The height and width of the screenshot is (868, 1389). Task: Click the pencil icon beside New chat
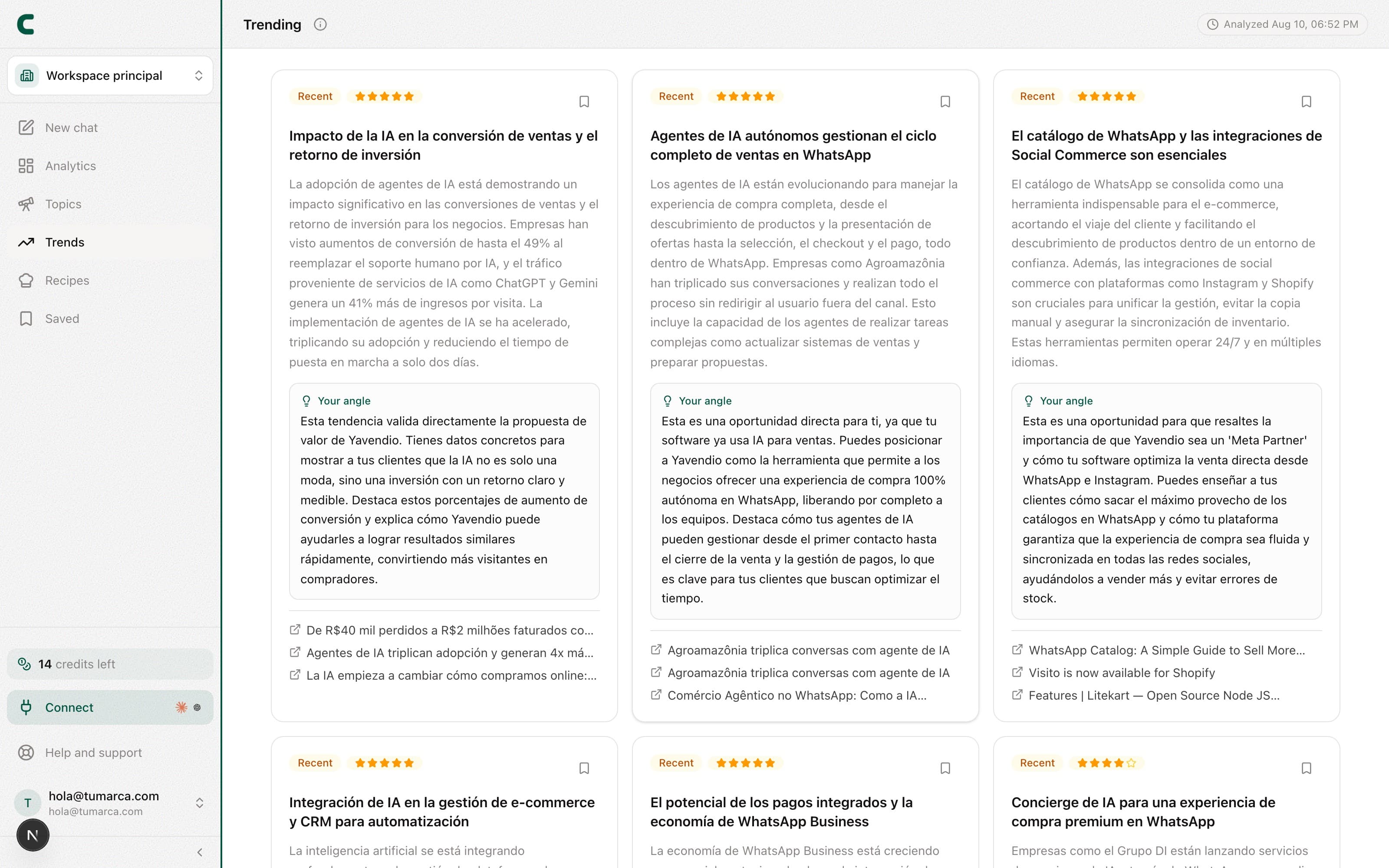point(26,128)
